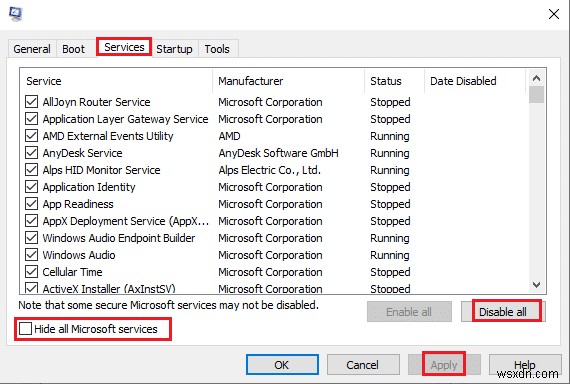Click the Disable all button

[503, 312]
